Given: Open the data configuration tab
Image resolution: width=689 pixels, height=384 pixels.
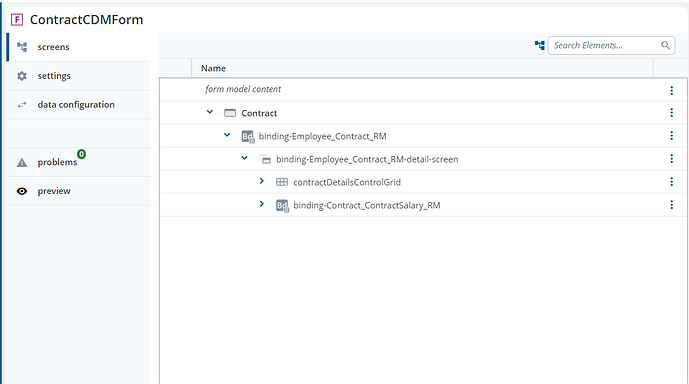Looking at the screenshot, I should coord(79,105).
